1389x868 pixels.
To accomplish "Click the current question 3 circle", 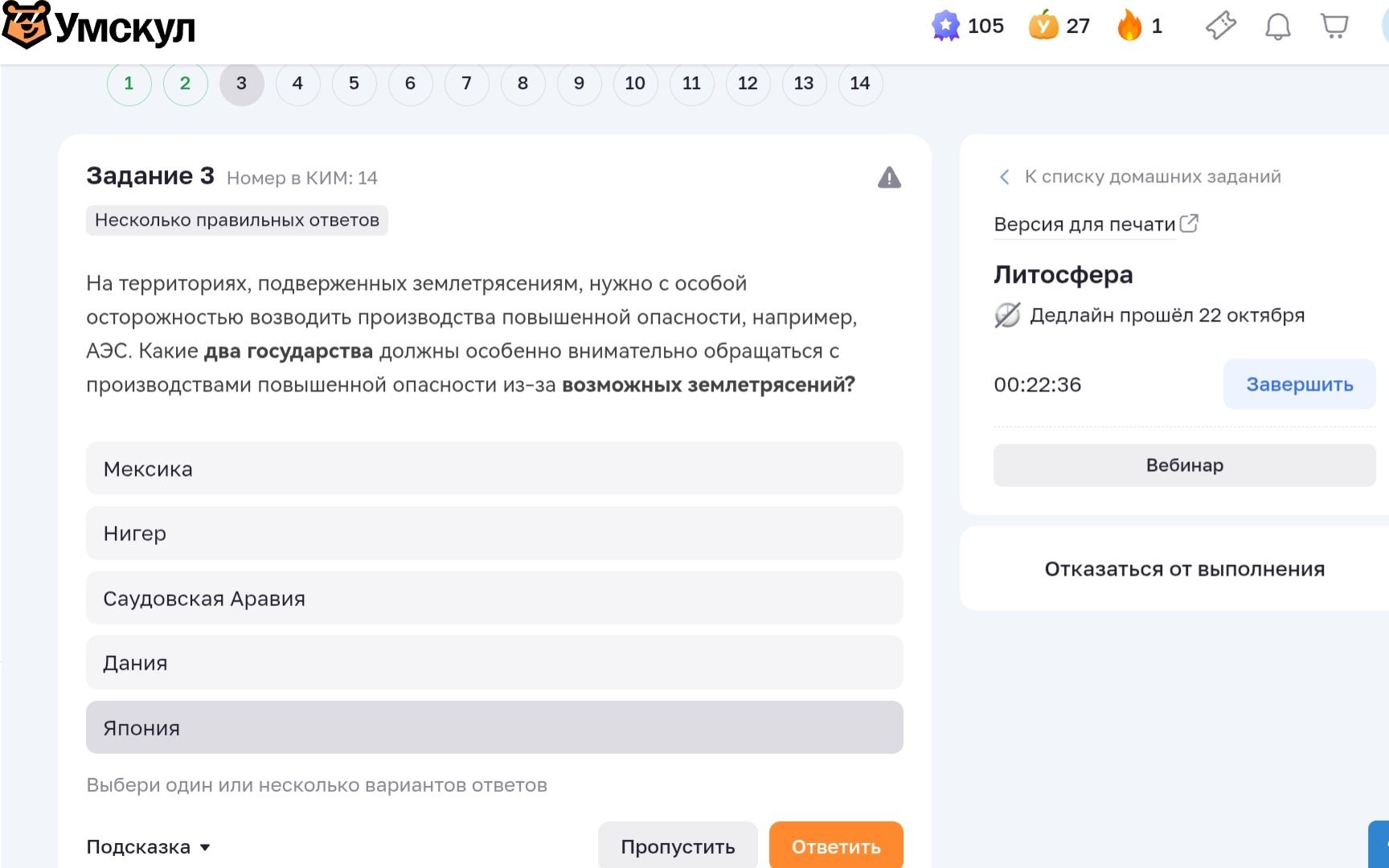I will click(241, 84).
